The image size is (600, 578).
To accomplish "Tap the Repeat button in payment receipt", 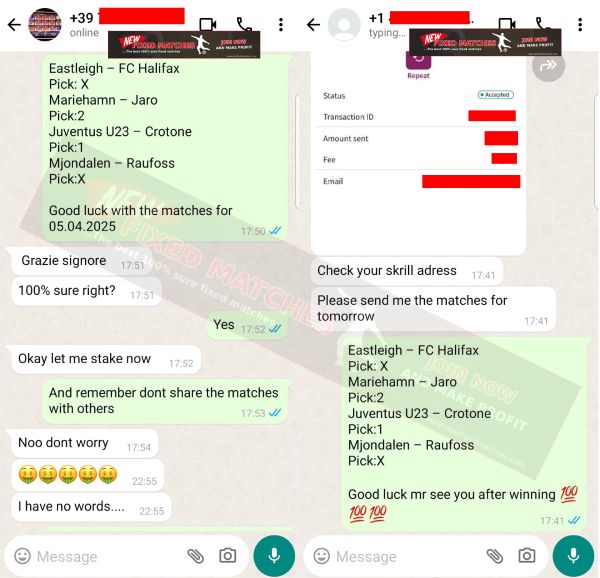I will (418, 66).
